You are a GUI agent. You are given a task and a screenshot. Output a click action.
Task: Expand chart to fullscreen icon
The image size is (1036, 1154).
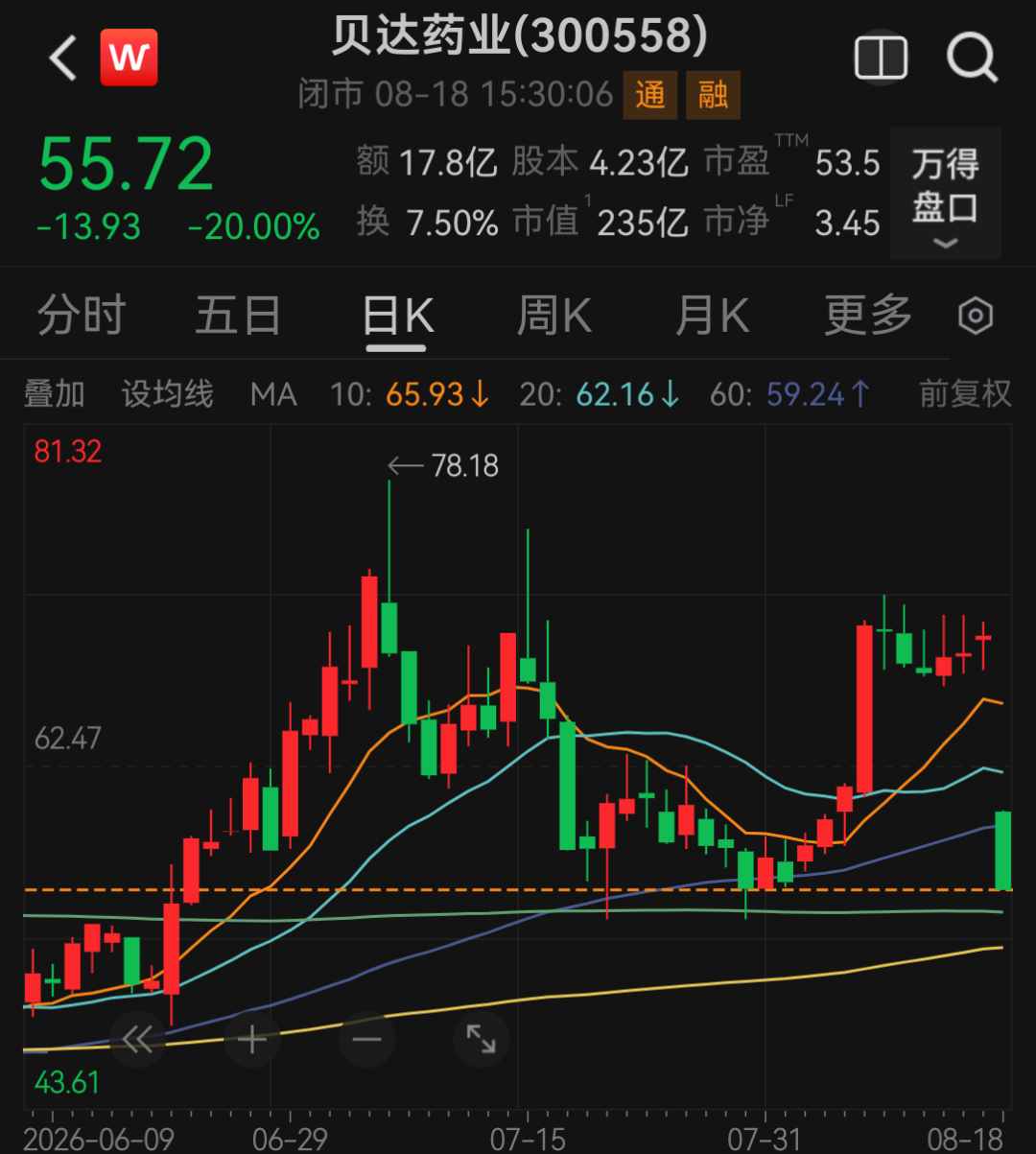point(481,1039)
